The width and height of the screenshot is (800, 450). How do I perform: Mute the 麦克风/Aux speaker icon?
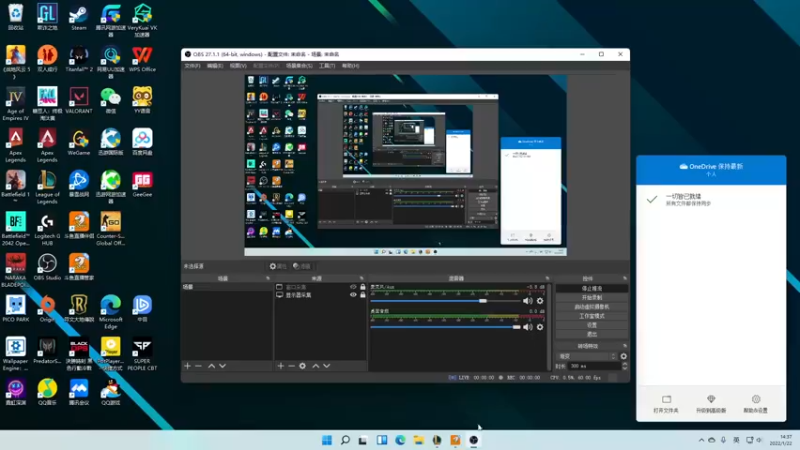(528, 301)
